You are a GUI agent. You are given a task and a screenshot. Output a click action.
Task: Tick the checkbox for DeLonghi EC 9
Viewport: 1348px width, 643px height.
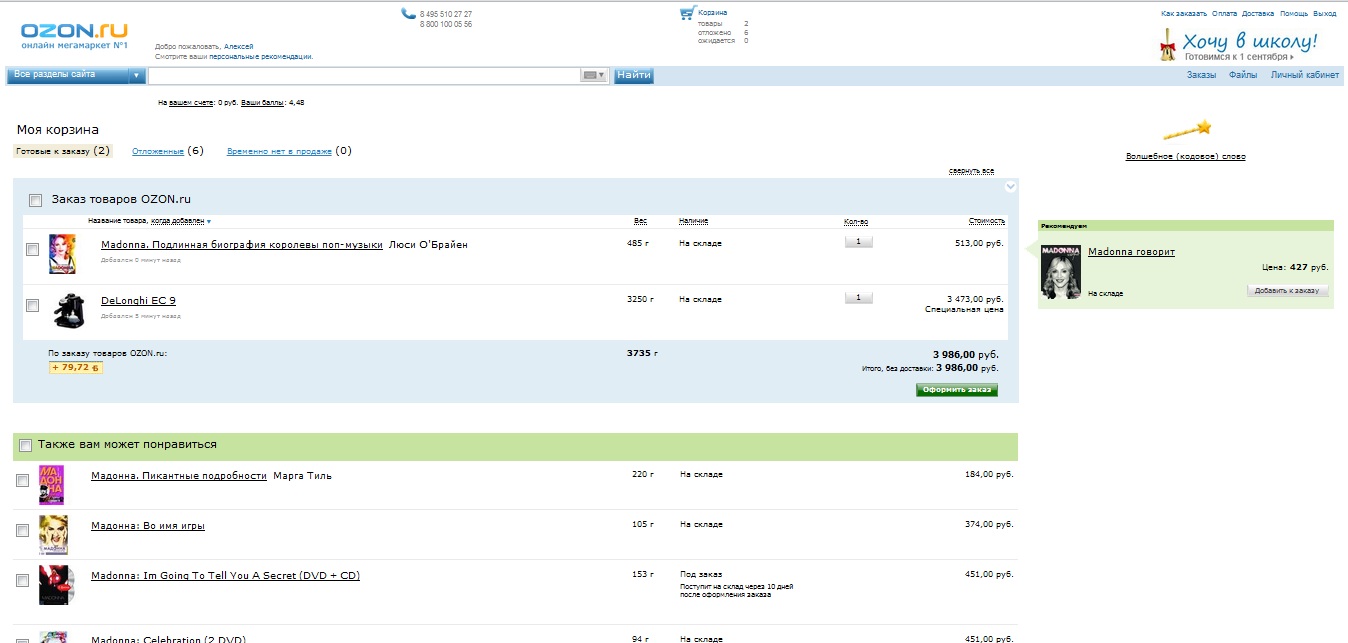(x=32, y=305)
